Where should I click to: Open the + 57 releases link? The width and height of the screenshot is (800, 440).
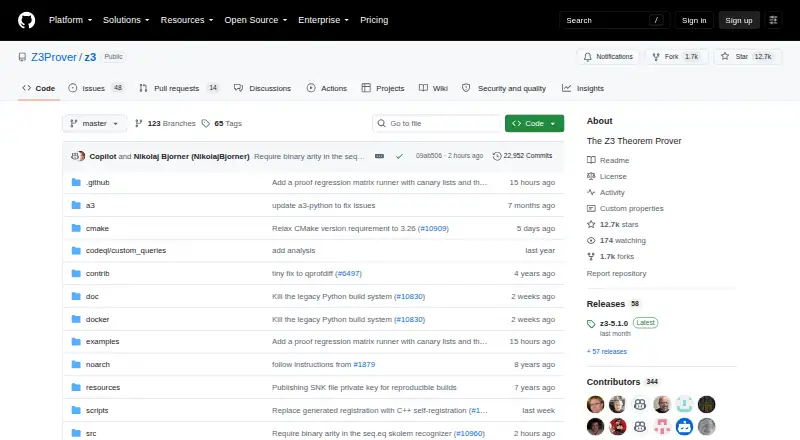tap(607, 352)
